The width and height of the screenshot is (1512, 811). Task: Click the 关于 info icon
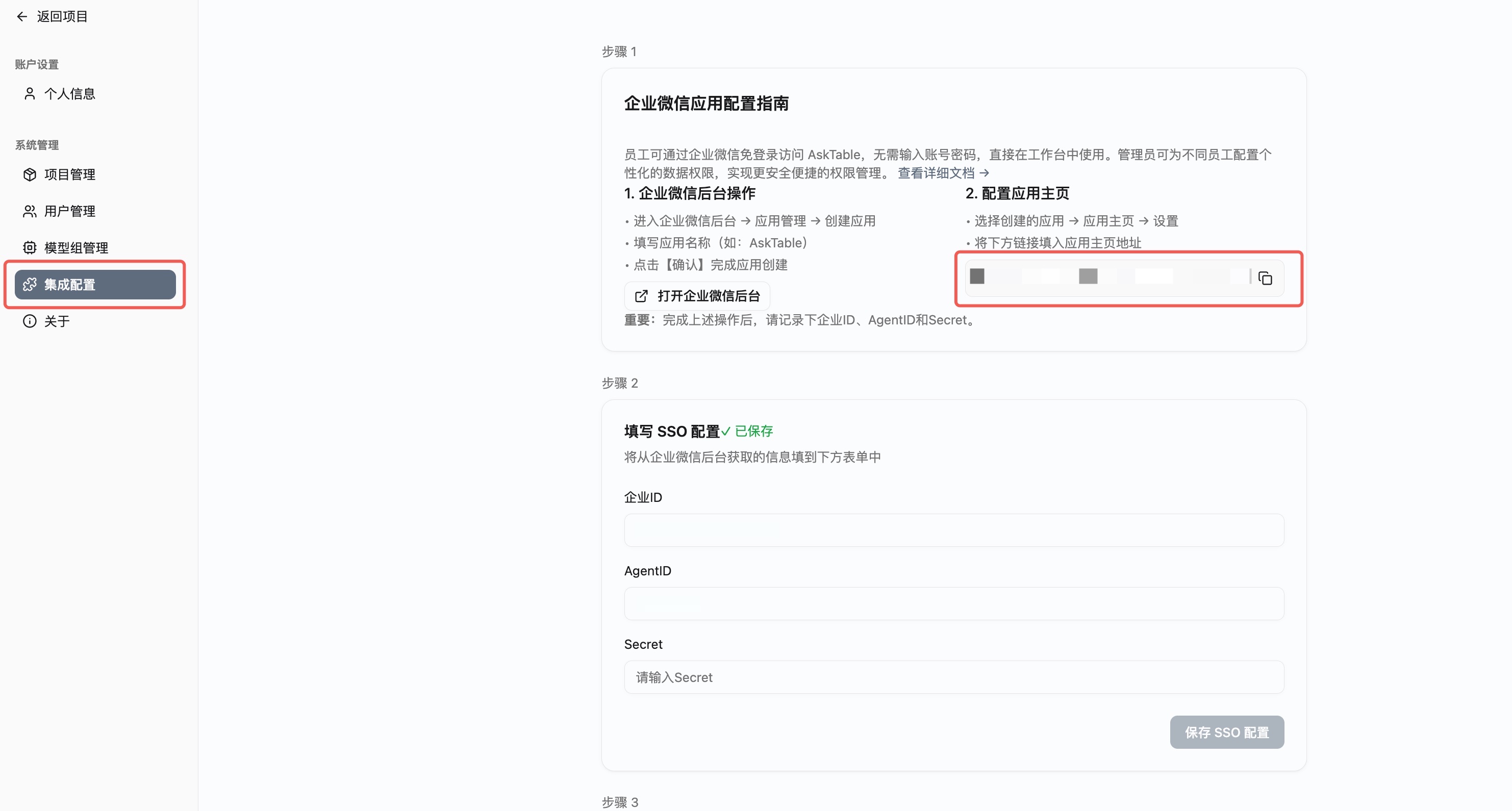pyautogui.click(x=30, y=321)
